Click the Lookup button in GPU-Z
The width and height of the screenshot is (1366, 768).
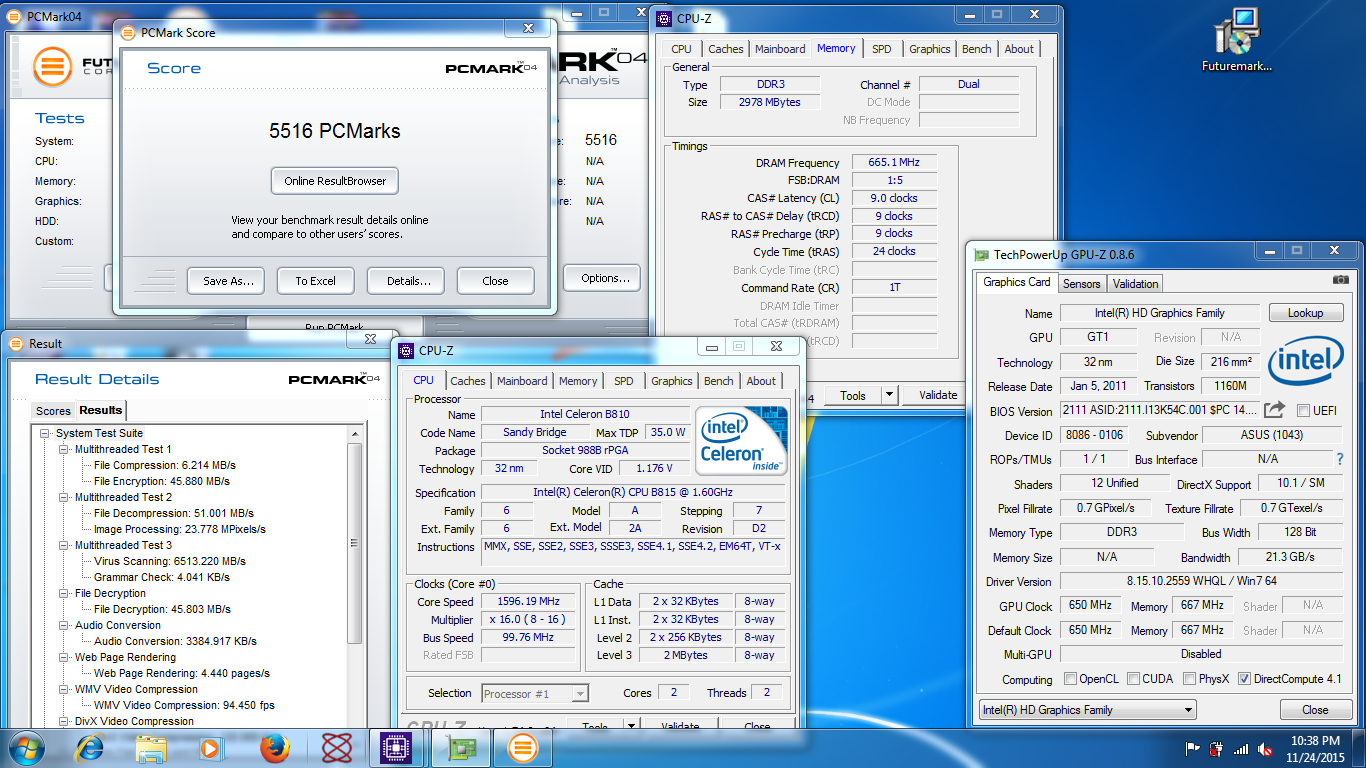pyautogui.click(x=1306, y=313)
